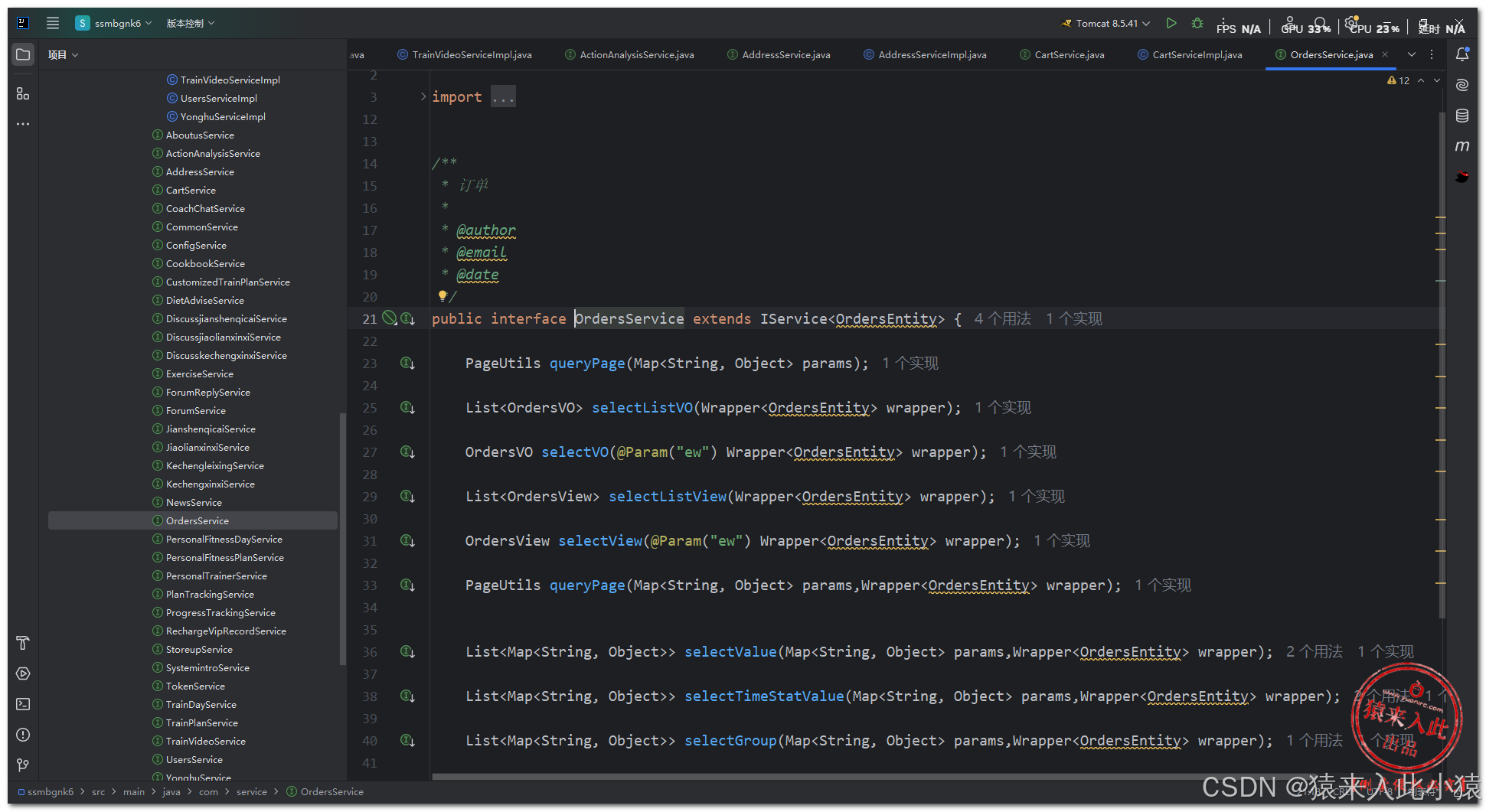Open the editor tab options kebab menu

tap(1432, 54)
